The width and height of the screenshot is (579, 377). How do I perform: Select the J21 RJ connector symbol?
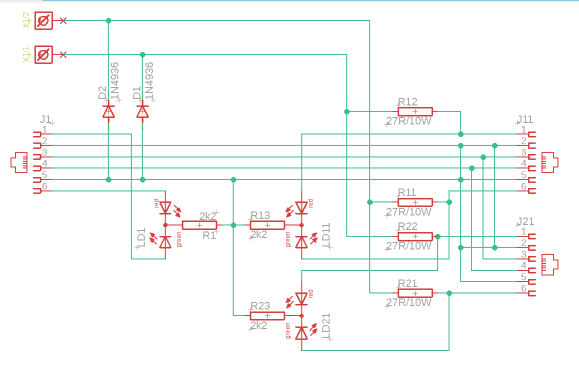point(549,264)
